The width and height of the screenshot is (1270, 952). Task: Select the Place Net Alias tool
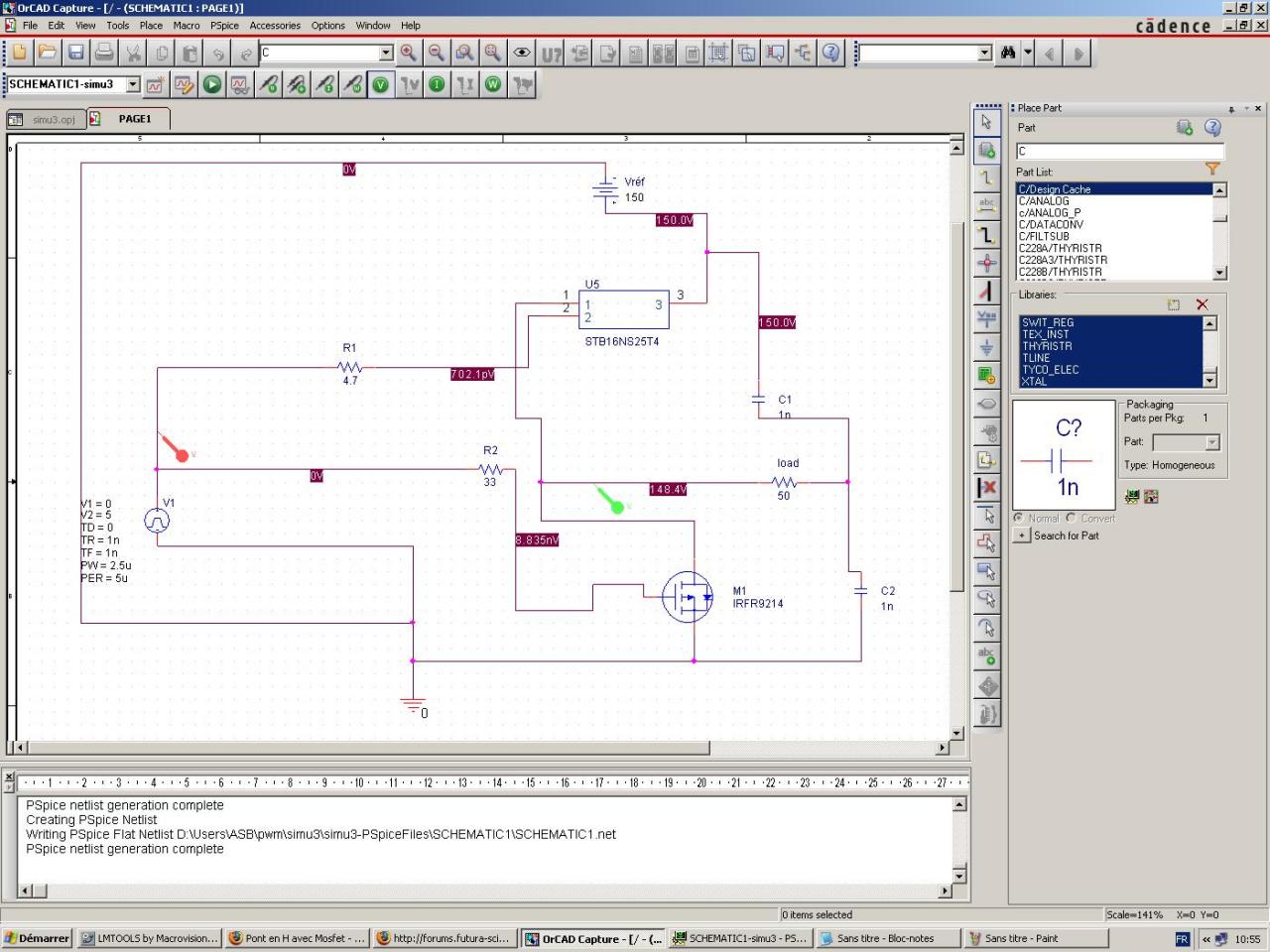click(986, 206)
